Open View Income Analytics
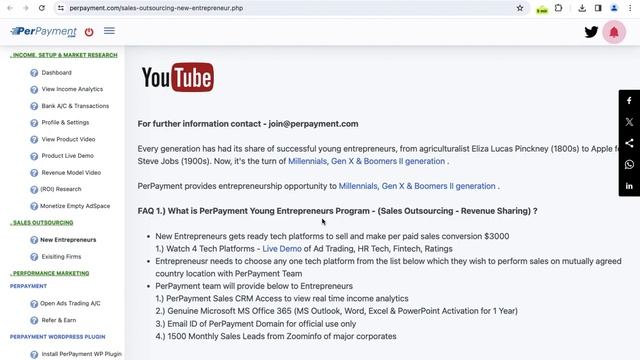Image resolution: width=640 pixels, height=360 pixels. [72, 89]
